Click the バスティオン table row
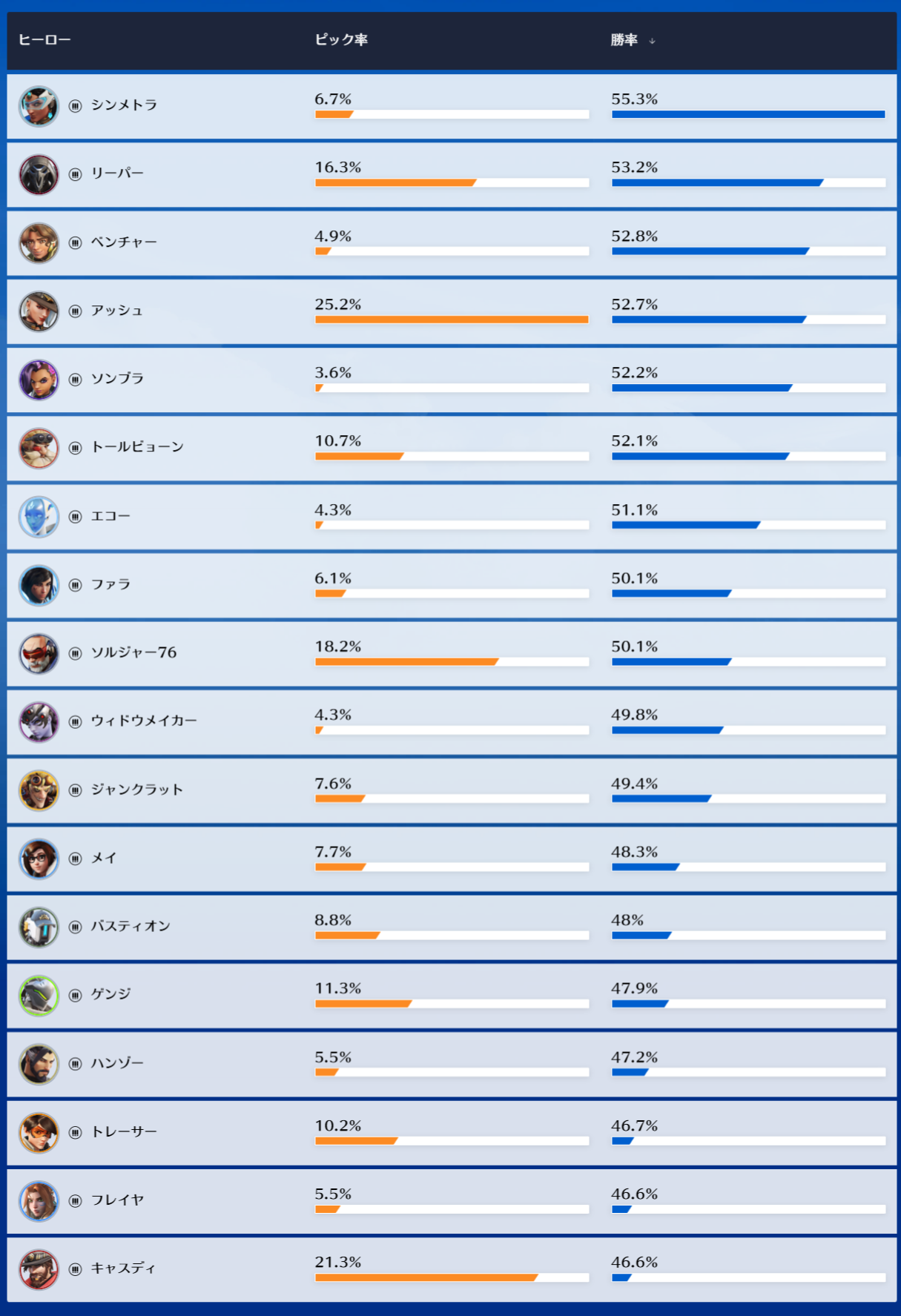The image size is (901, 1316). click(451, 927)
